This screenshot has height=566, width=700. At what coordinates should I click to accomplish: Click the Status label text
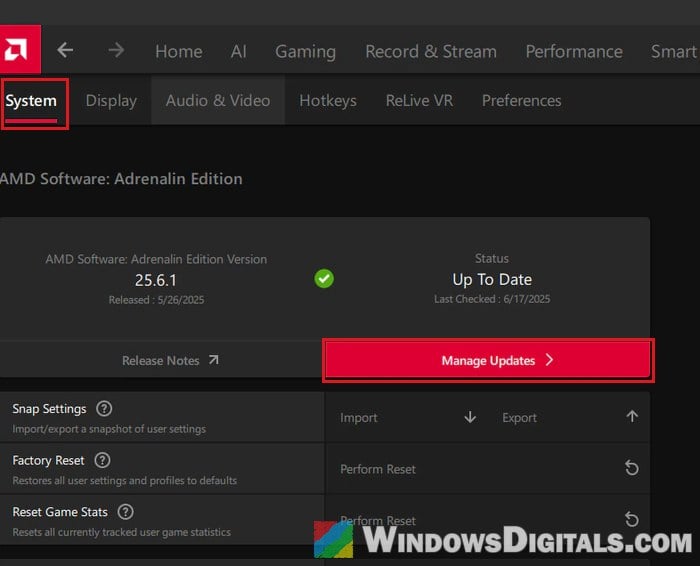pyautogui.click(x=492, y=258)
